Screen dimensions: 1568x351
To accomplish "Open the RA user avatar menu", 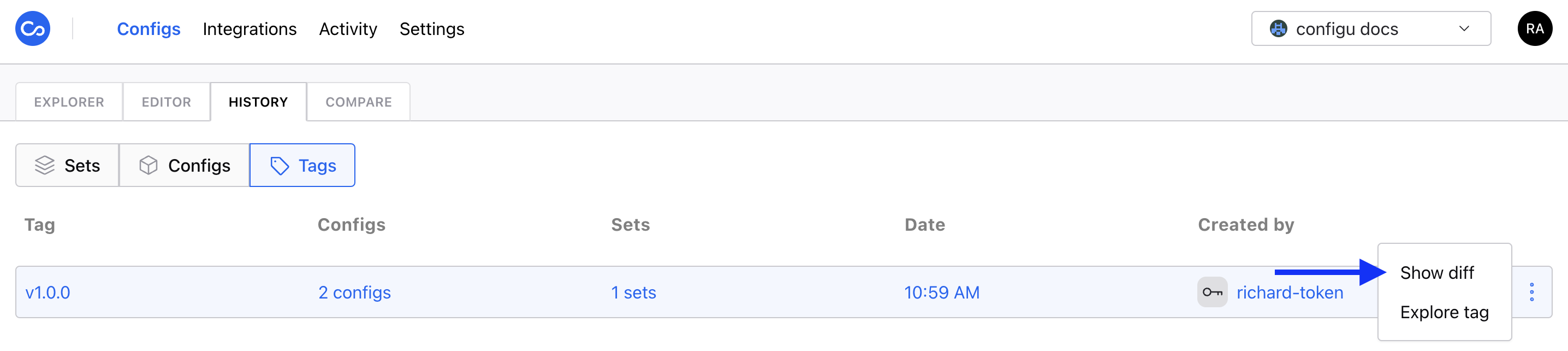I will click(x=1534, y=28).
